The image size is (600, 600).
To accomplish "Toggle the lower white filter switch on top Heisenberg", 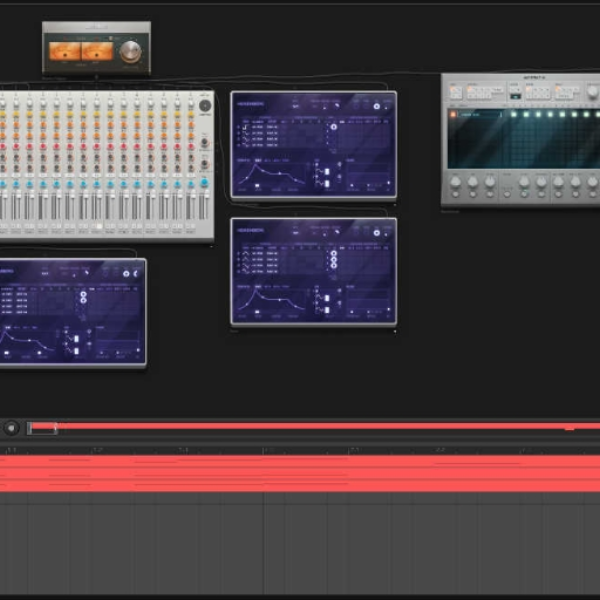I will [327, 184].
